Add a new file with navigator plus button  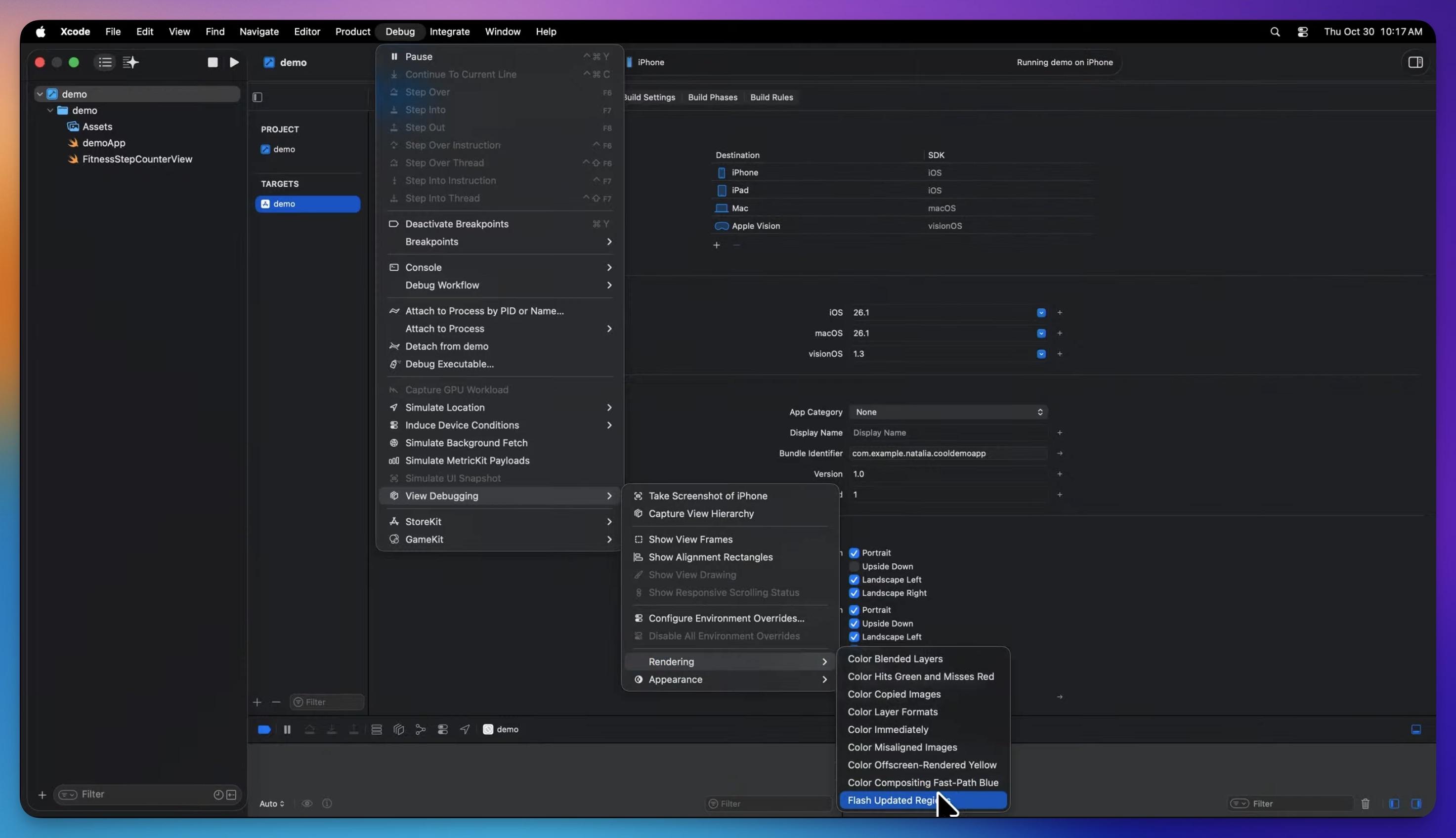42,795
